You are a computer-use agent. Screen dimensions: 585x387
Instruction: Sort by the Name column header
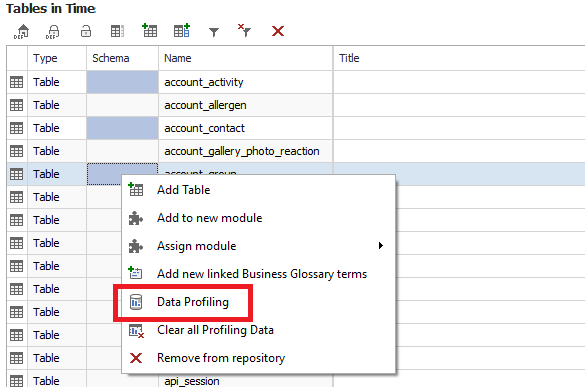point(245,58)
